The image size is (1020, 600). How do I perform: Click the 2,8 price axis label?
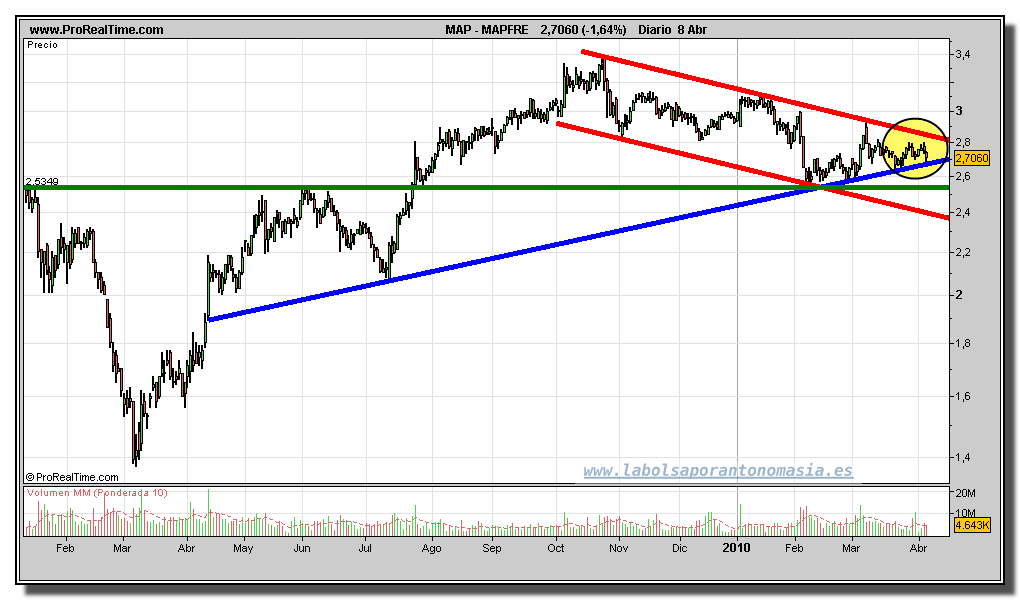pos(963,142)
